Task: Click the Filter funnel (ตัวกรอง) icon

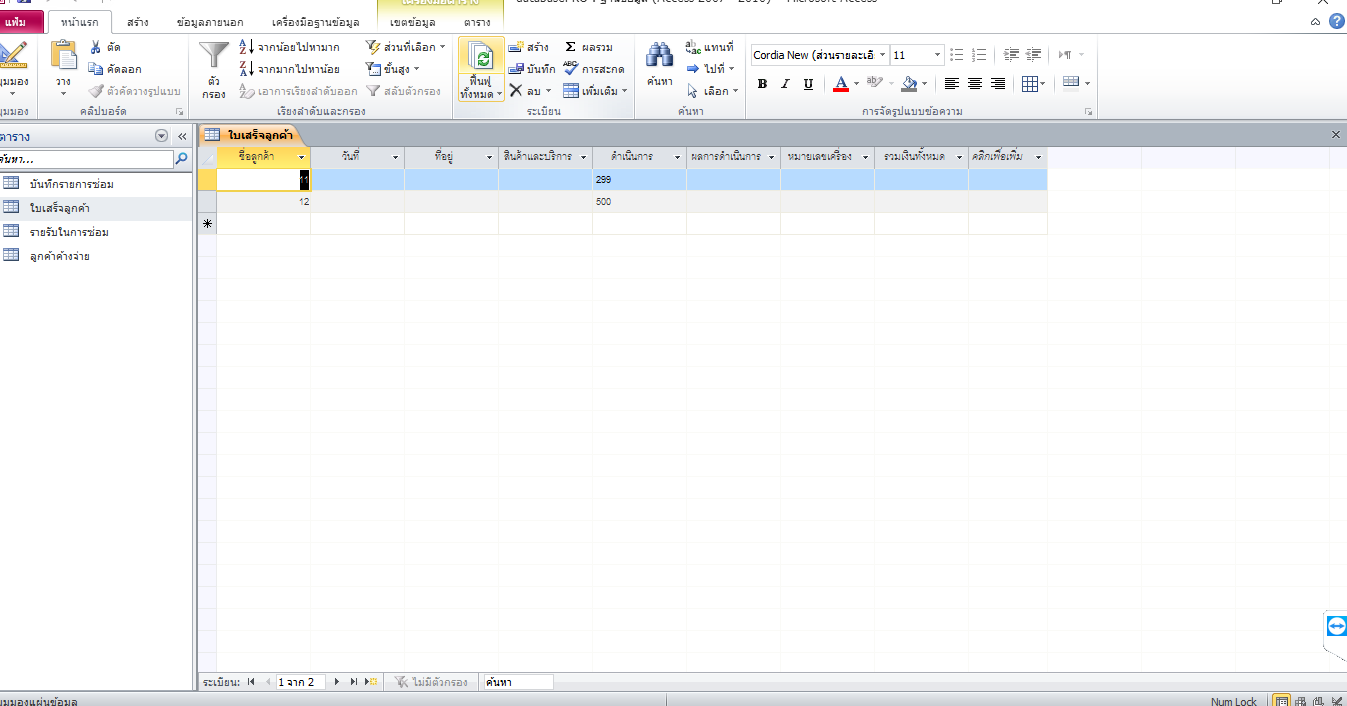Action: click(213, 57)
